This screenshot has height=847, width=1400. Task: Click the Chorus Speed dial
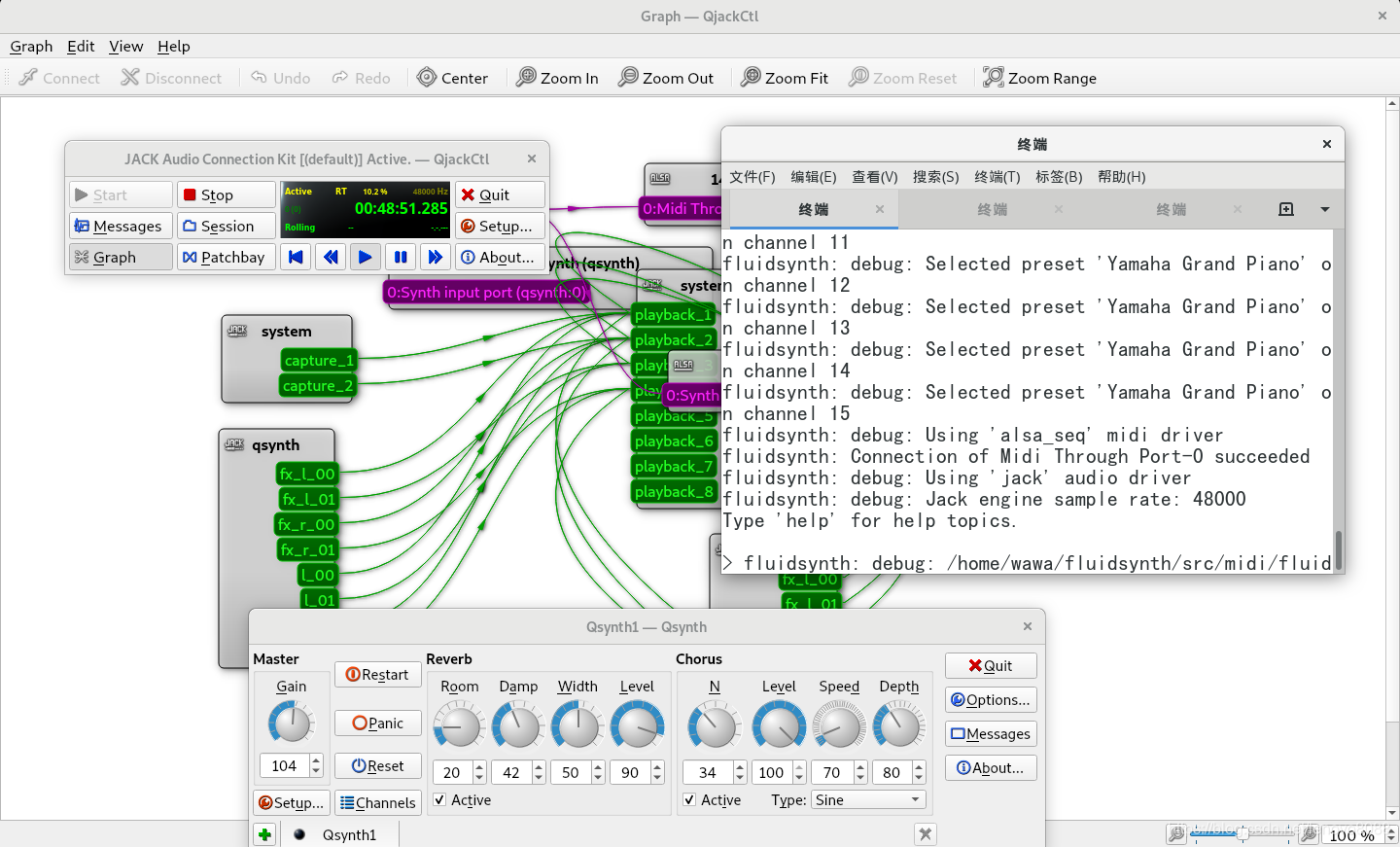pos(838,725)
